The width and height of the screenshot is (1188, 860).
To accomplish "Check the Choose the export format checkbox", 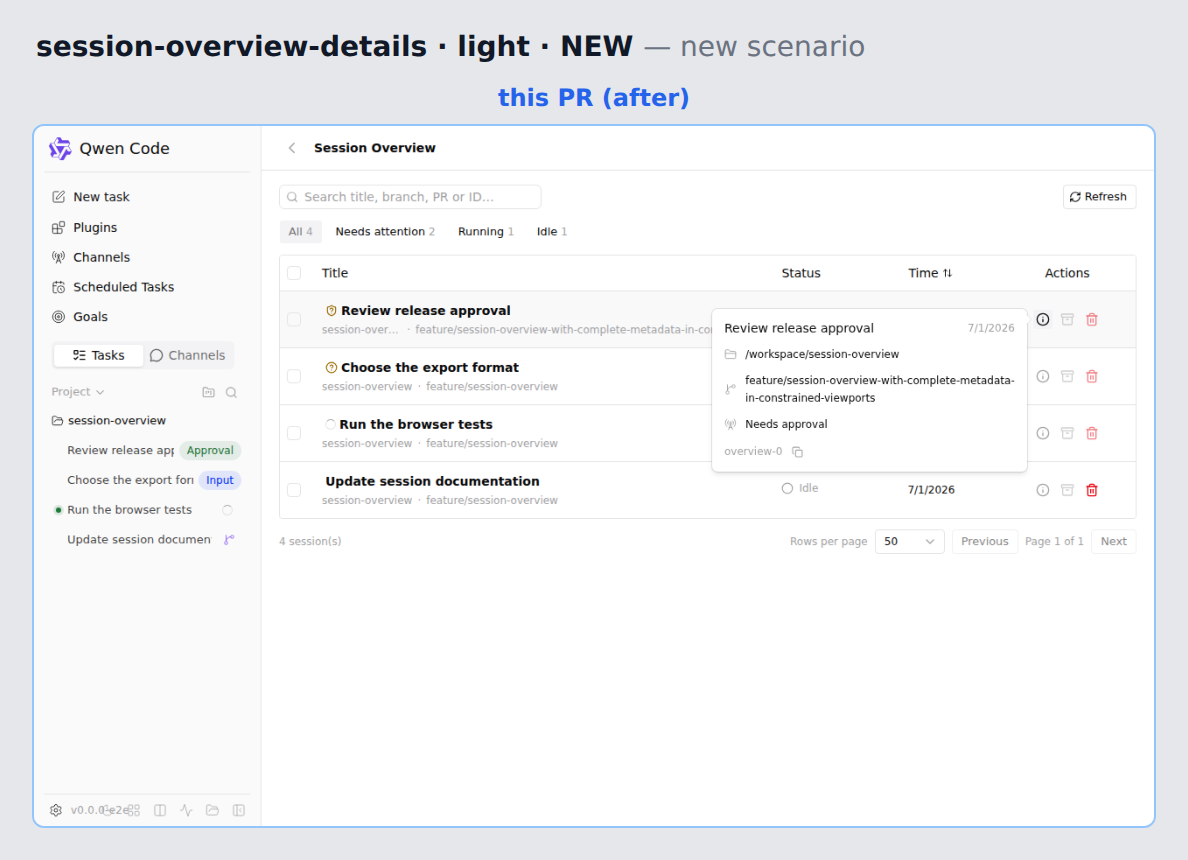I will point(294,377).
